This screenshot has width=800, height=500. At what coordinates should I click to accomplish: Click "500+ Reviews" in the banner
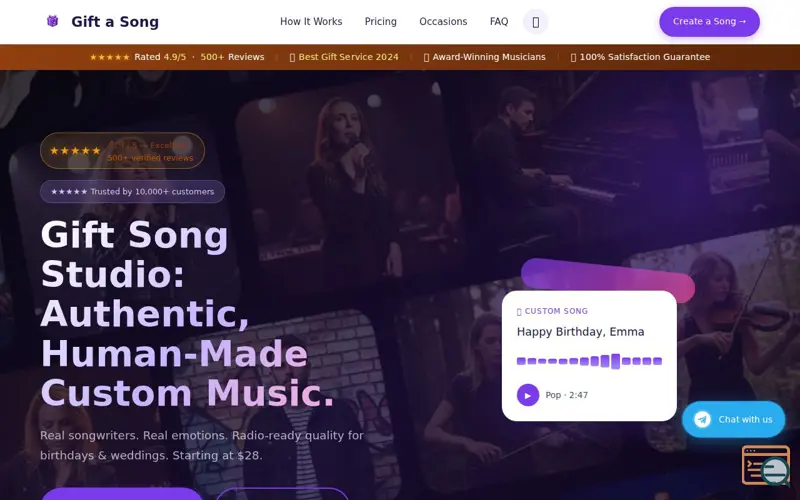(x=232, y=57)
